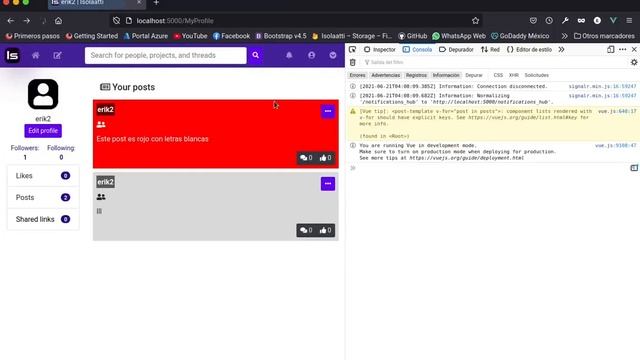The height and width of the screenshot is (360, 640).
Task: Activate devtools element picker icon
Action: pyautogui.click(x=352, y=49)
